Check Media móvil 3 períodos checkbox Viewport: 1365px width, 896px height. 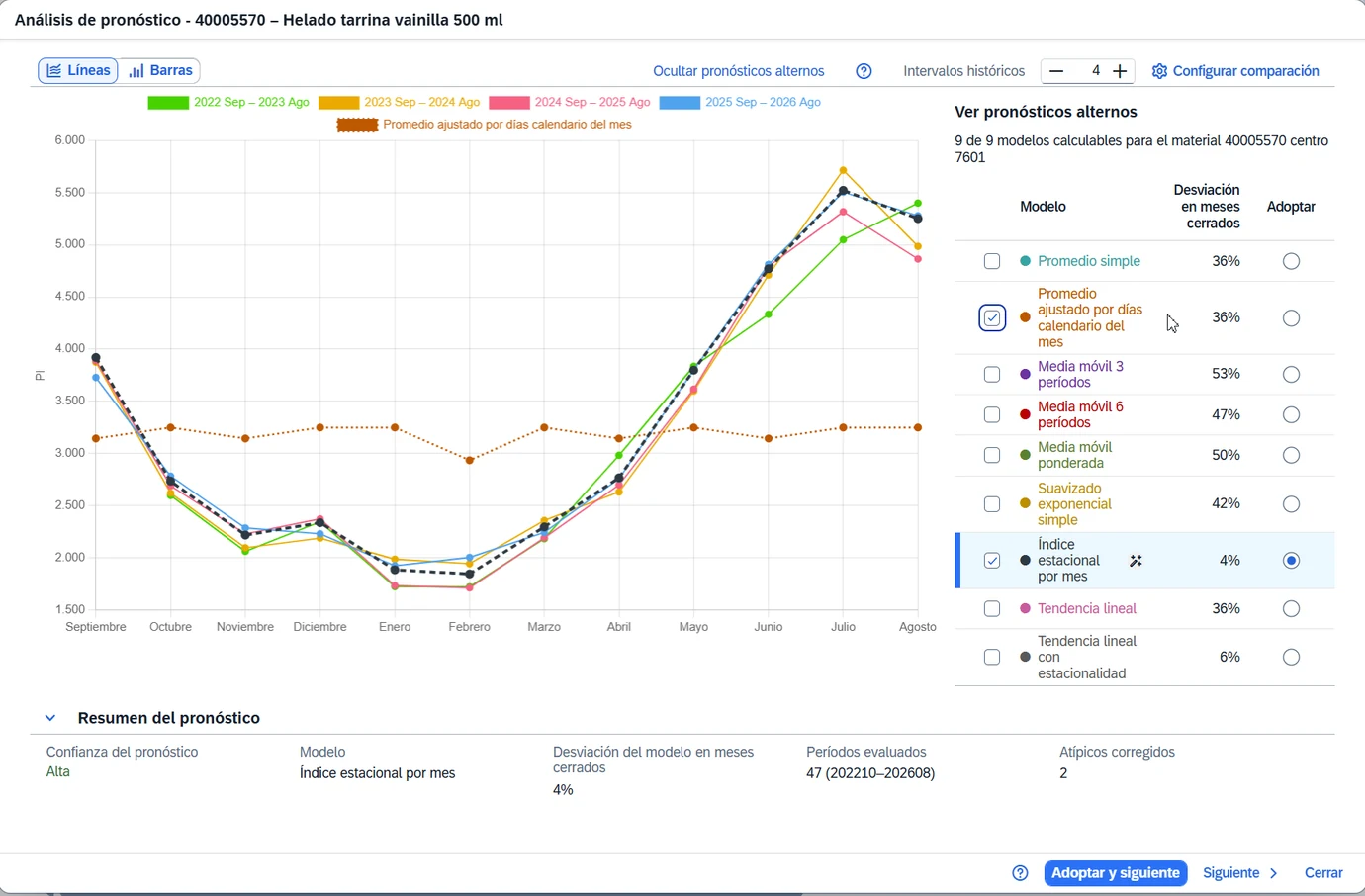992,374
